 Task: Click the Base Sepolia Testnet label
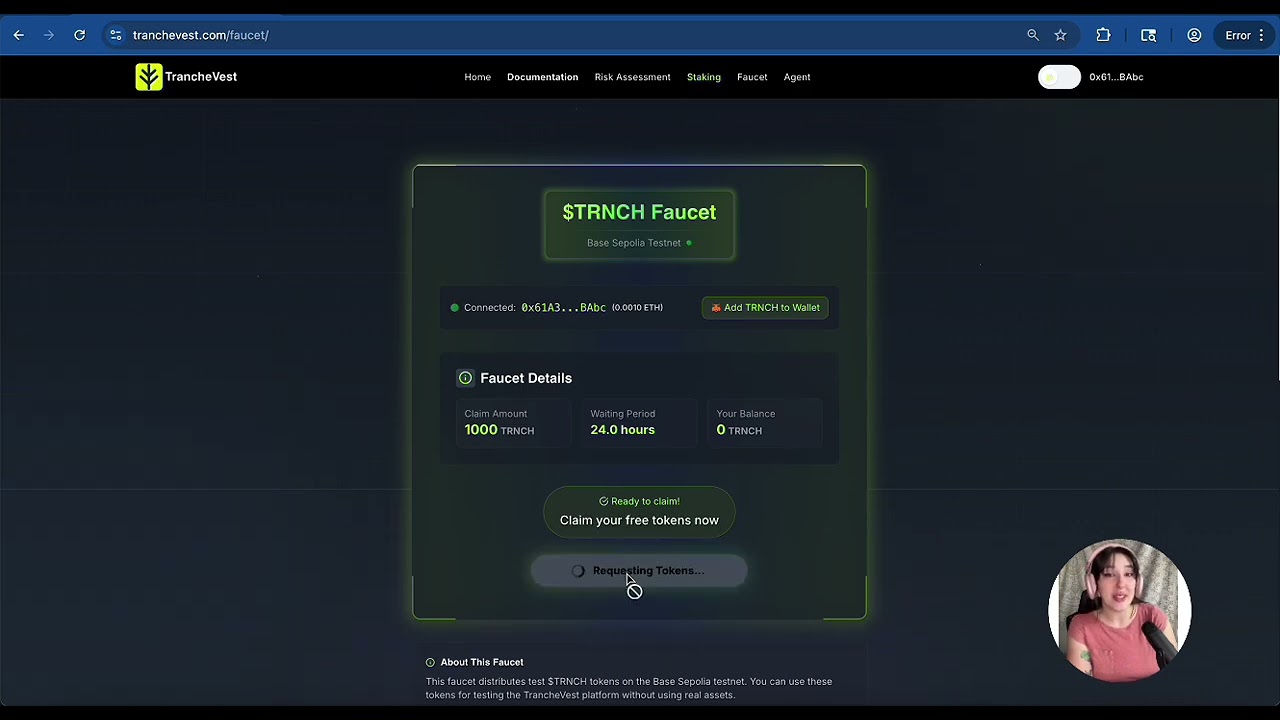tap(634, 243)
